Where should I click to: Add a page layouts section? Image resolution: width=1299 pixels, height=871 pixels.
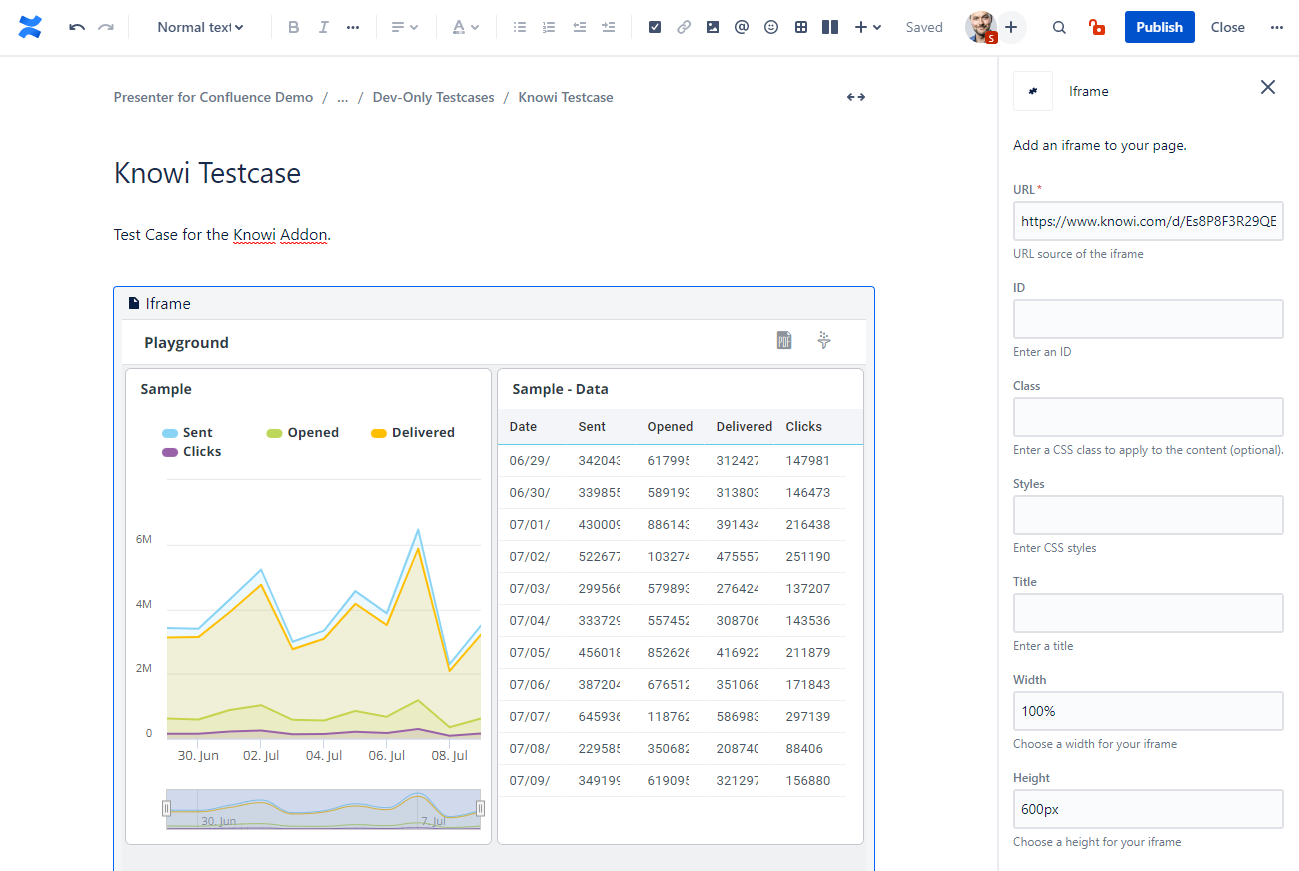click(x=830, y=27)
